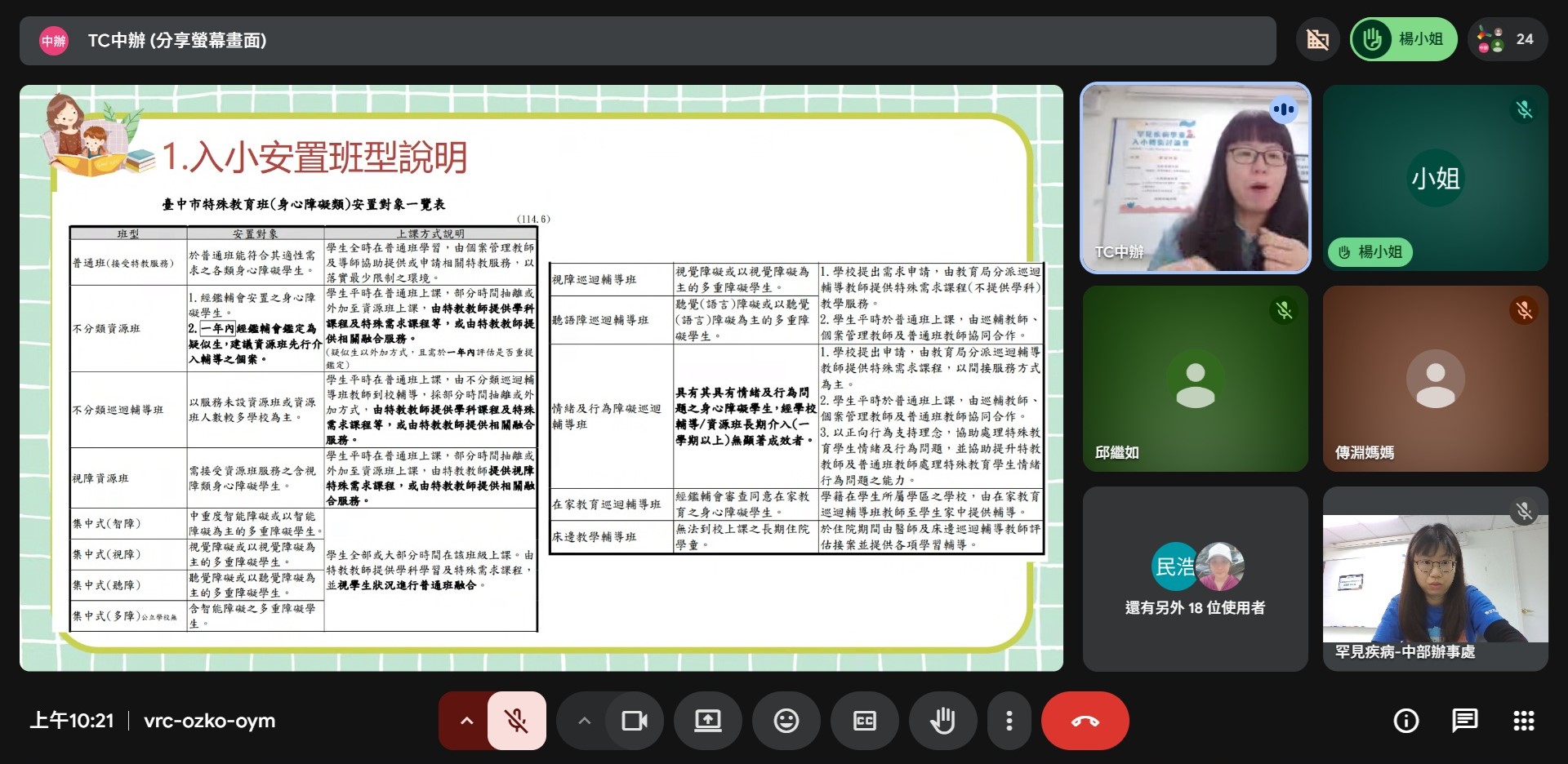Click the crossed-out camera effects icon
The height and width of the screenshot is (764, 1568).
point(1317,39)
